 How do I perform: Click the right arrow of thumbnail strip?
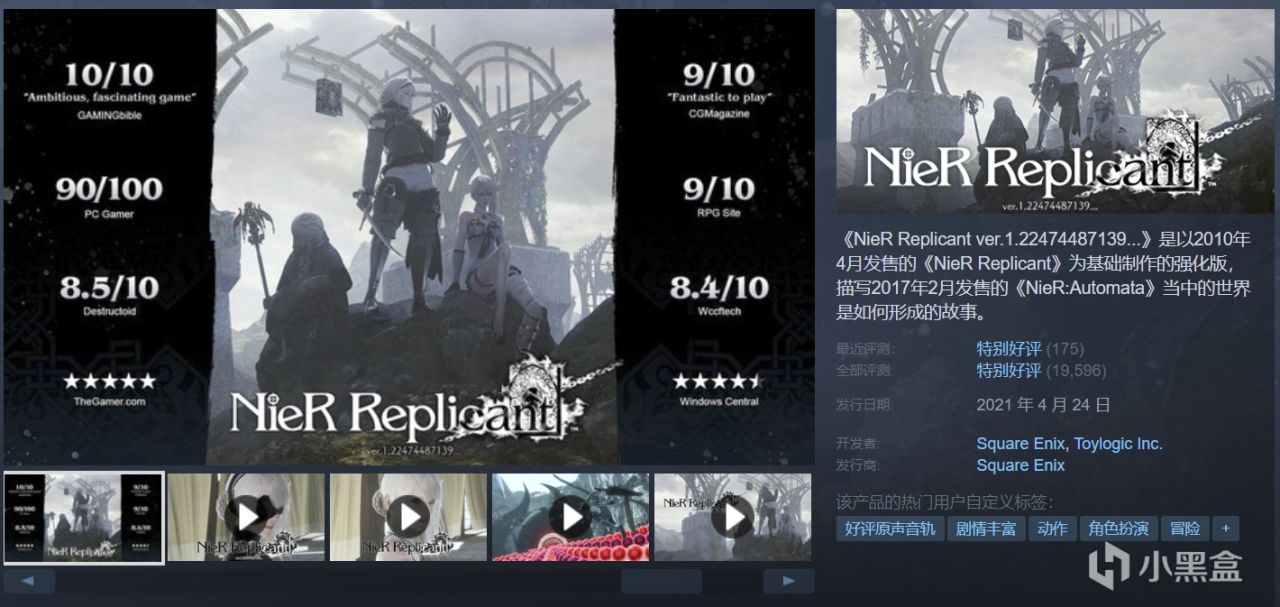point(788,581)
